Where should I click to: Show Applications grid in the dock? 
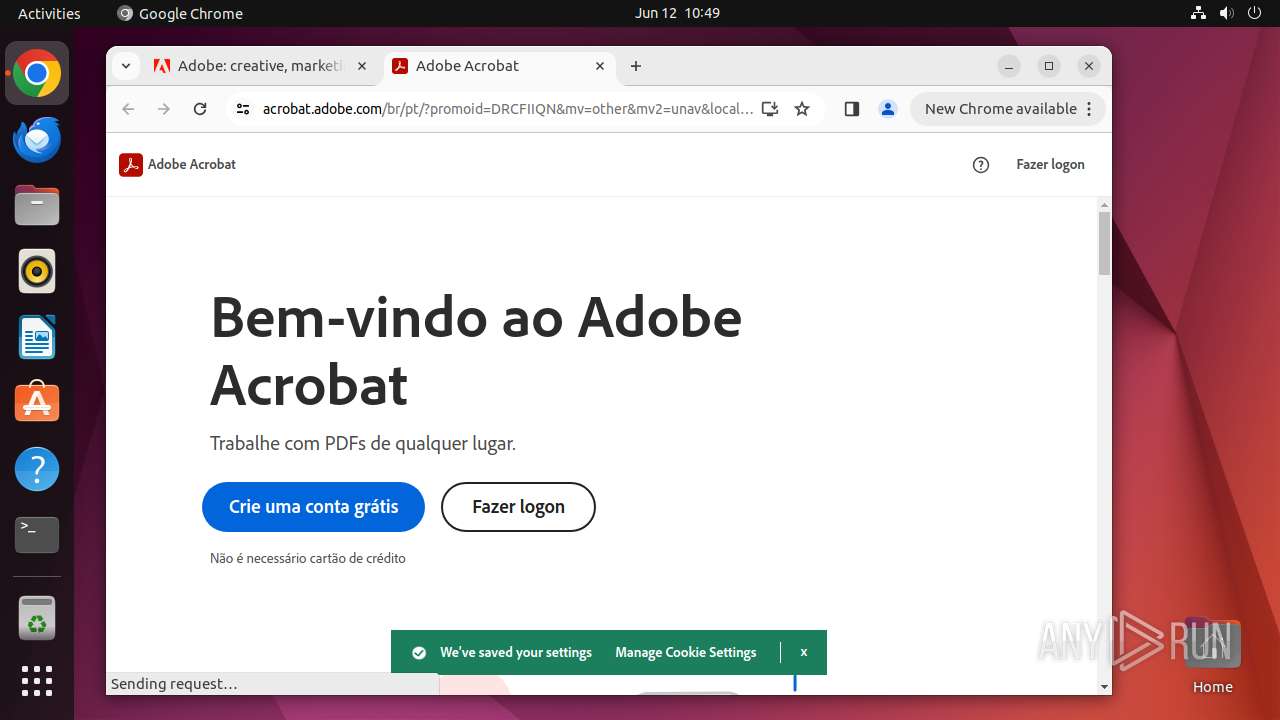click(37, 681)
